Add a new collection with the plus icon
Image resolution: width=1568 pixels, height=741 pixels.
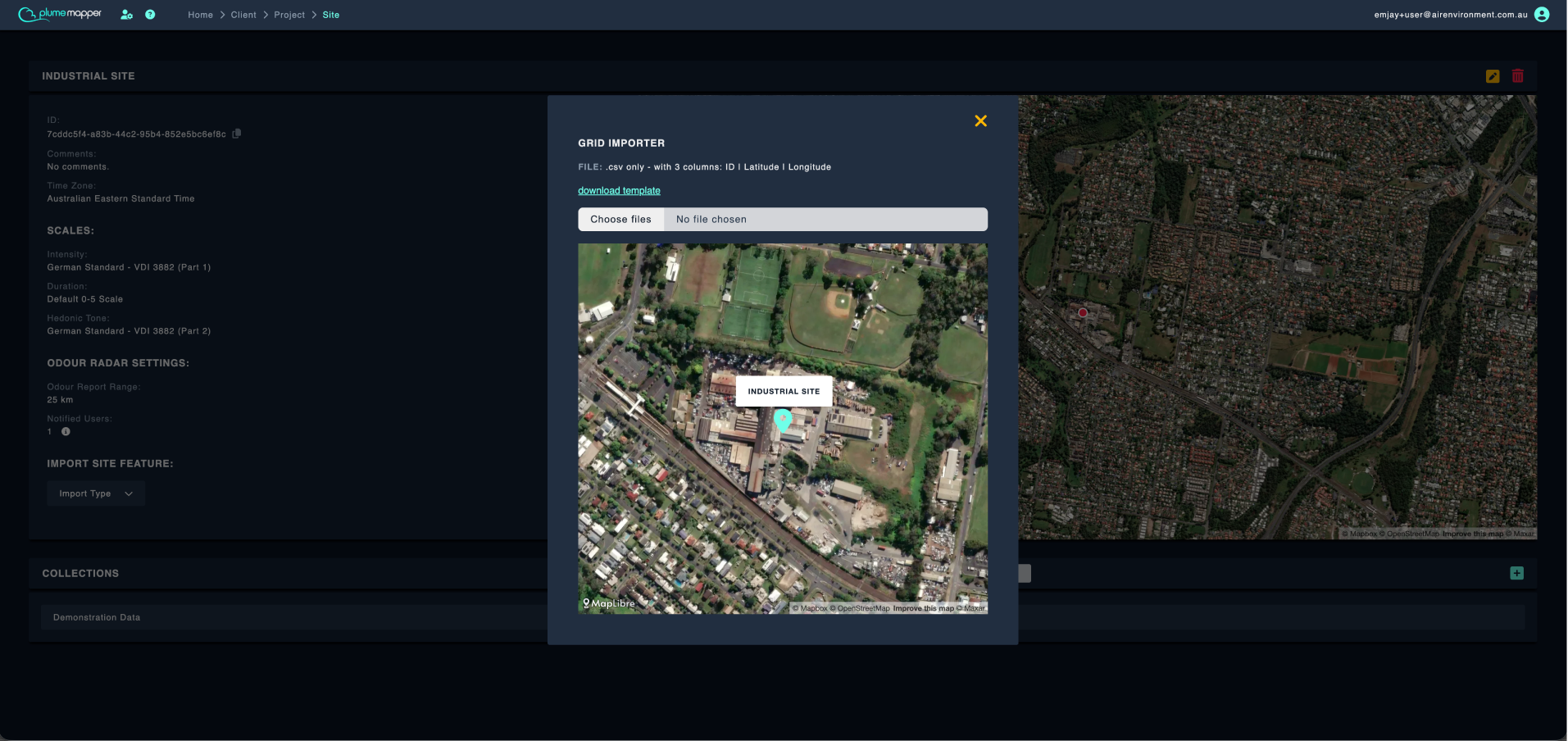pos(1517,573)
